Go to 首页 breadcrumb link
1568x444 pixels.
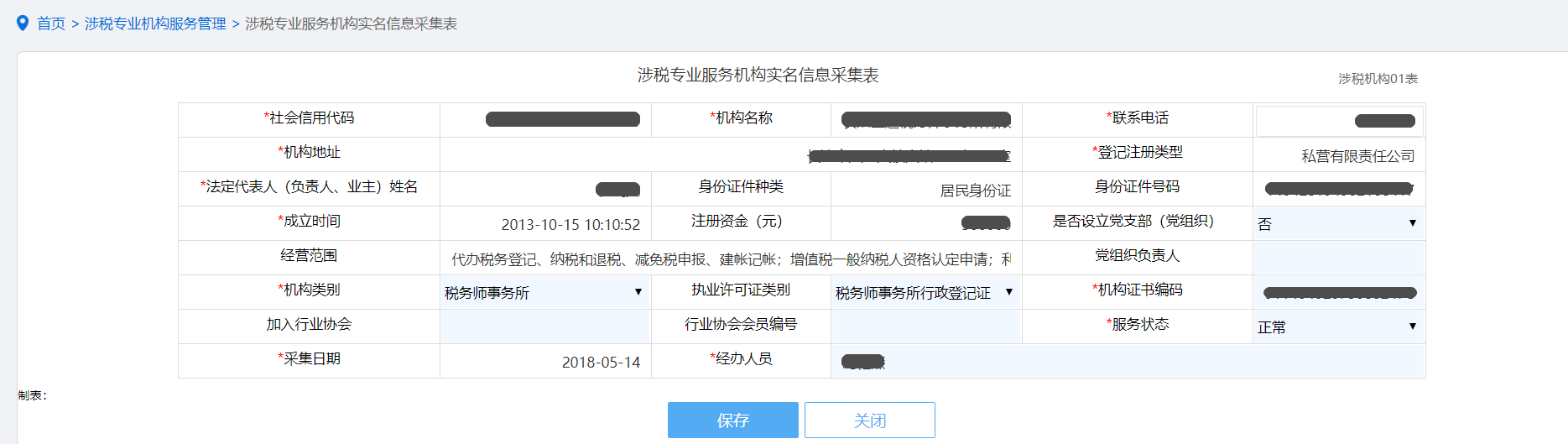(x=51, y=24)
